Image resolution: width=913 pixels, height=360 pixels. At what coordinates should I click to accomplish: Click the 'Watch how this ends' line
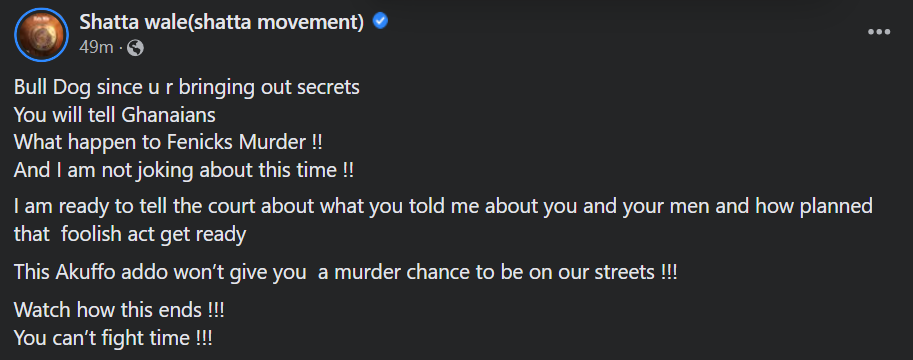(x=119, y=309)
